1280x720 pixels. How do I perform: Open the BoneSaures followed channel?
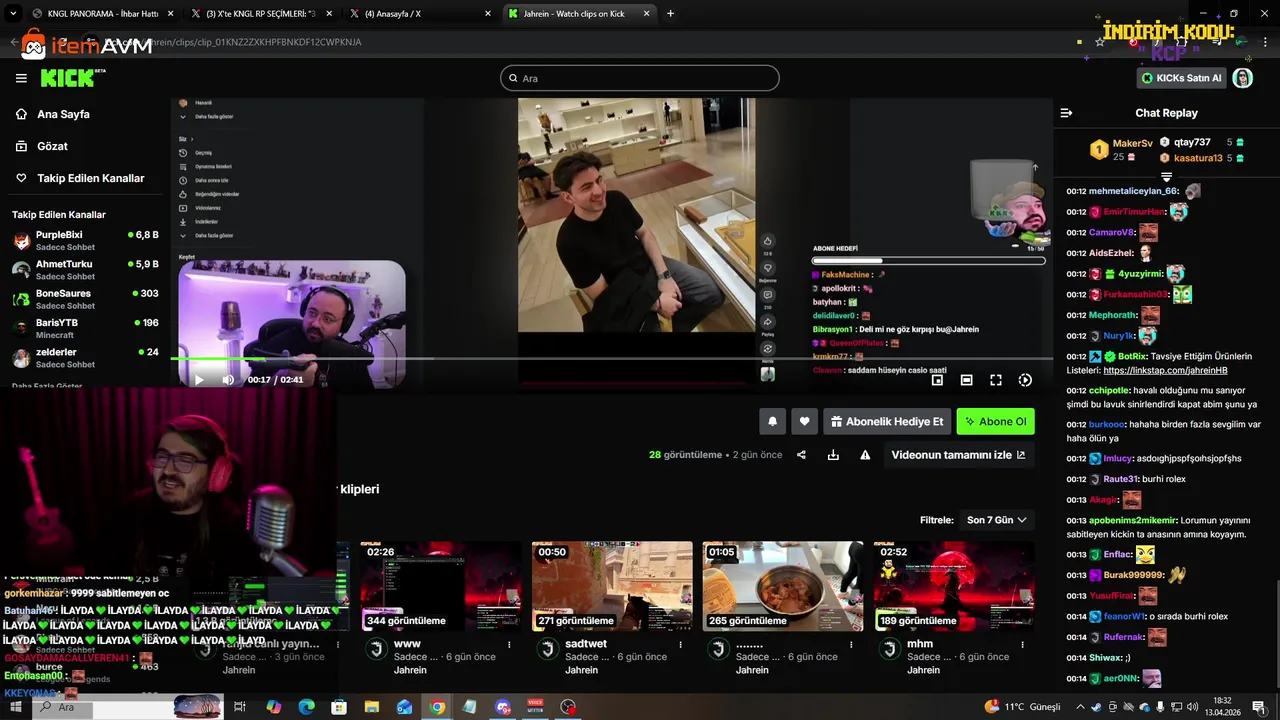[x=85, y=298]
